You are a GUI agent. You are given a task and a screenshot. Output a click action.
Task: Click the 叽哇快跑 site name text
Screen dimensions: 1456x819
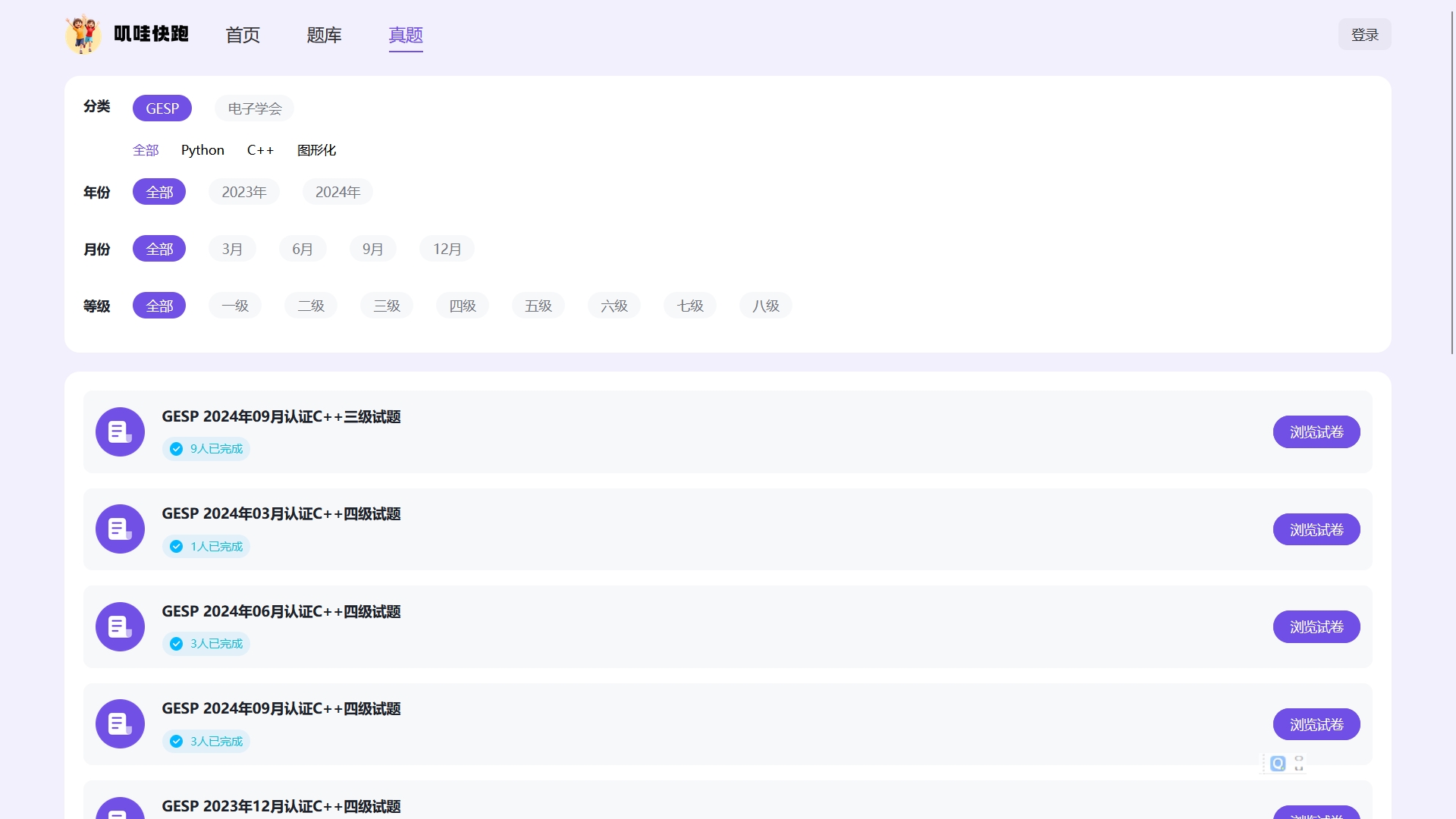pyautogui.click(x=151, y=34)
